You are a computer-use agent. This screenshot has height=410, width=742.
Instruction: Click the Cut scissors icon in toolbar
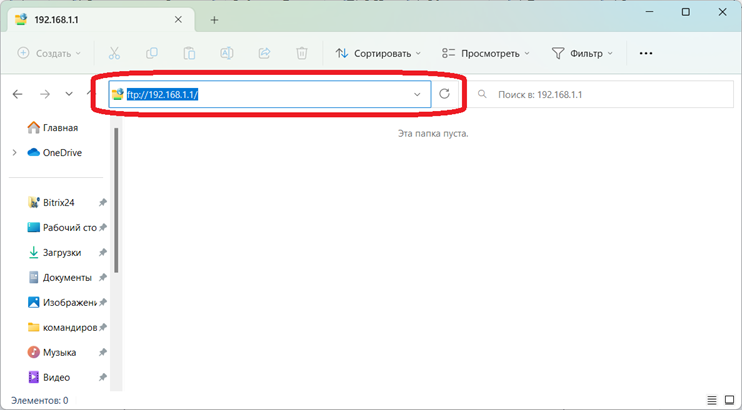point(114,53)
